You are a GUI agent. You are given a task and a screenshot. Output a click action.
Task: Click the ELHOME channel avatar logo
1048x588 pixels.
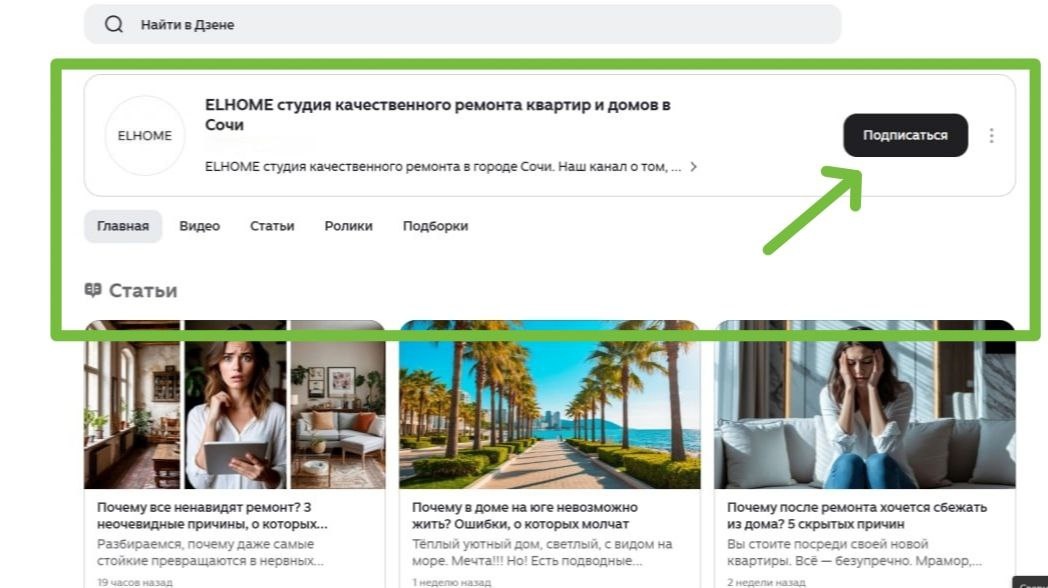tap(144, 136)
